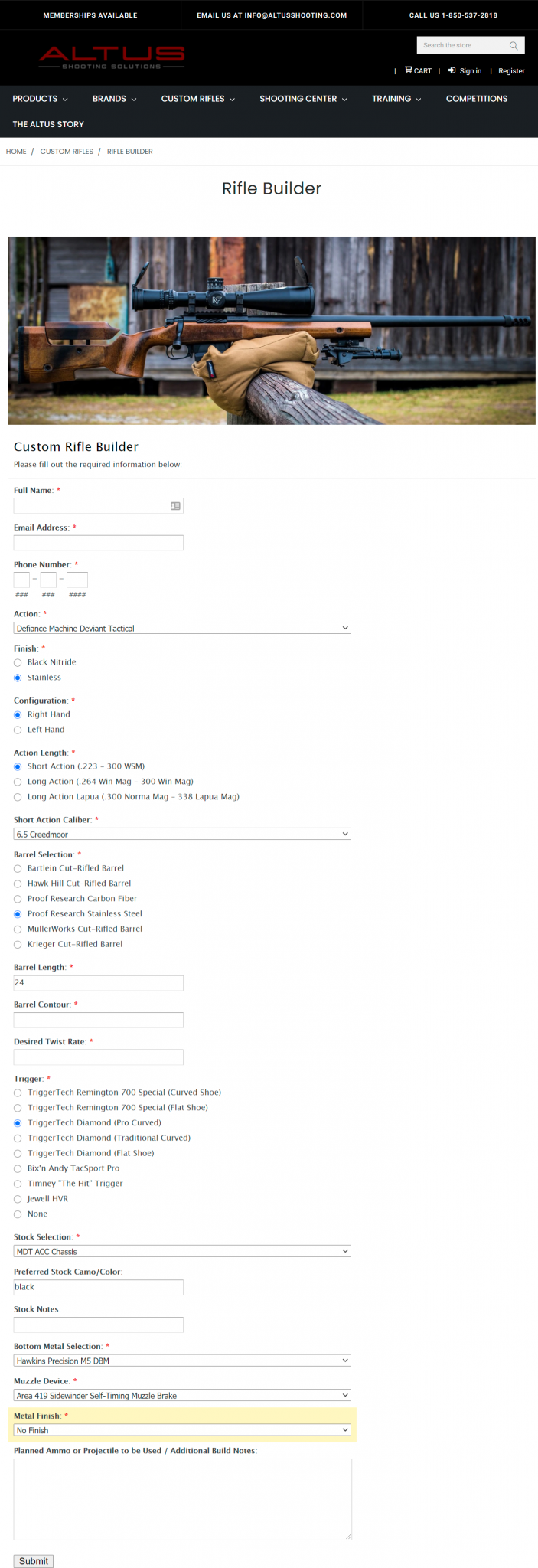Image resolution: width=538 pixels, height=1568 pixels.
Task: Select Hawk Hill Cut-Rifled Barrel
Action: (18, 884)
